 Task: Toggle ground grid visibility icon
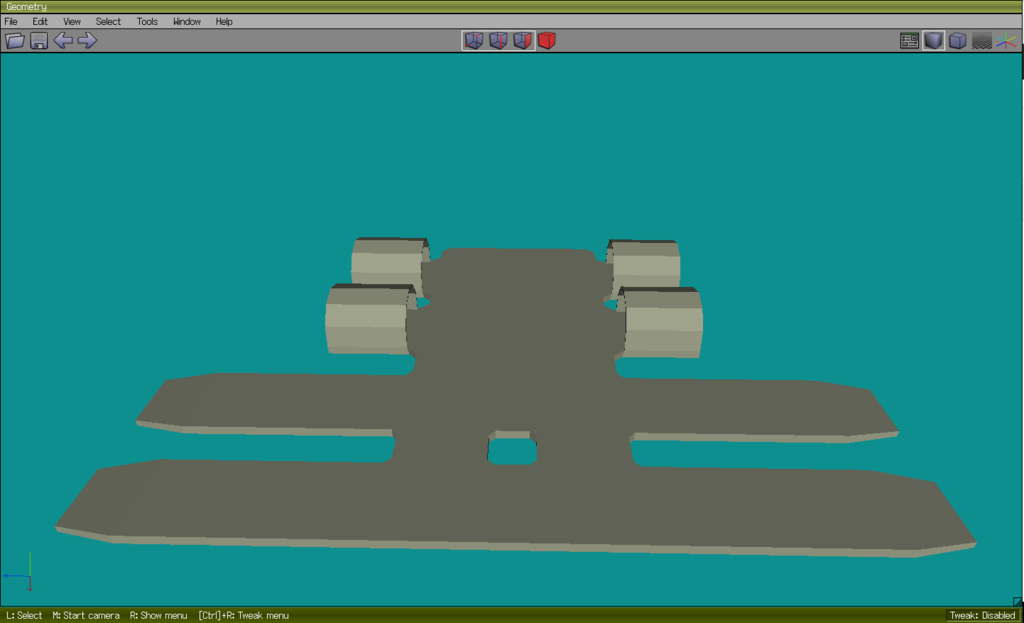[982, 41]
